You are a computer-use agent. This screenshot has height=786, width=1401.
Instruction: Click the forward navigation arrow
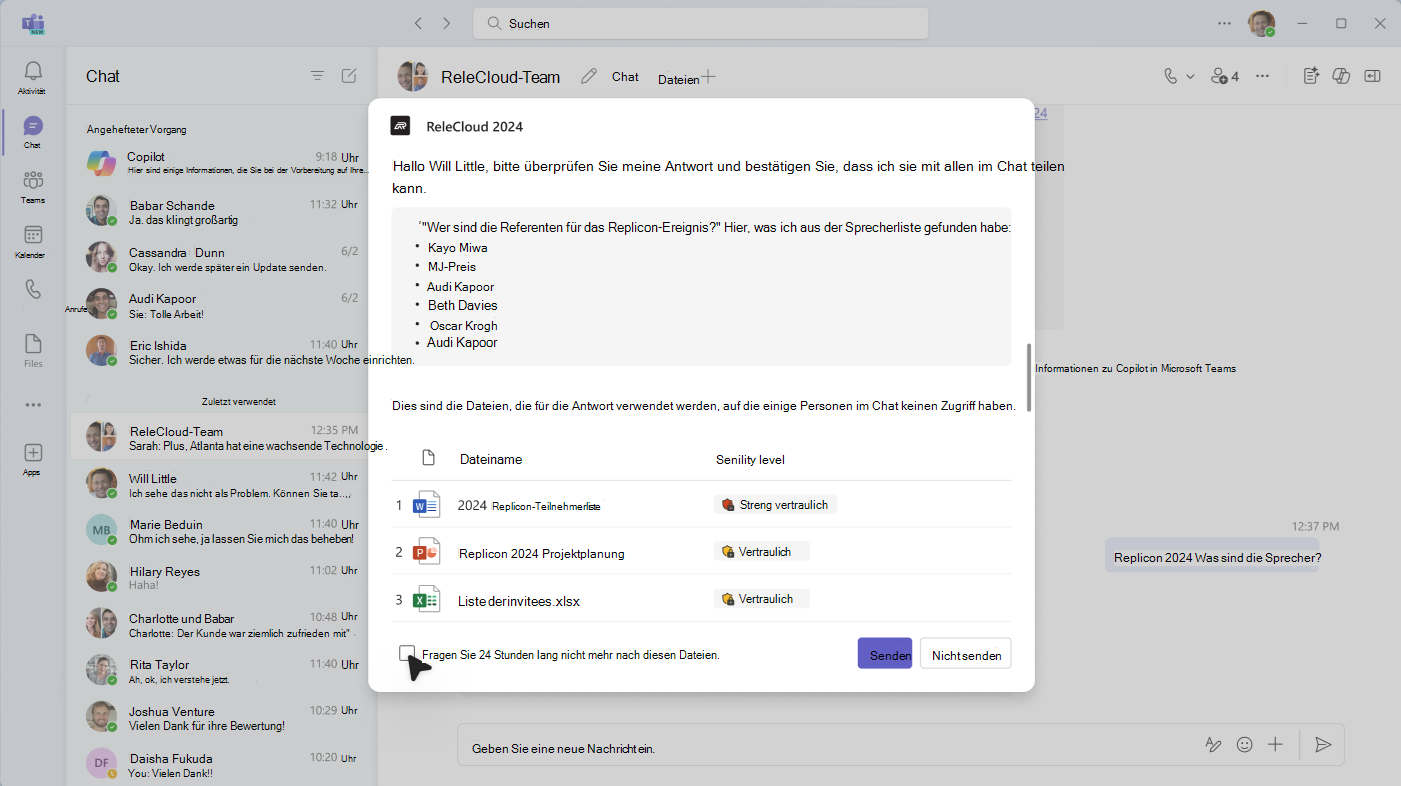click(x=447, y=23)
